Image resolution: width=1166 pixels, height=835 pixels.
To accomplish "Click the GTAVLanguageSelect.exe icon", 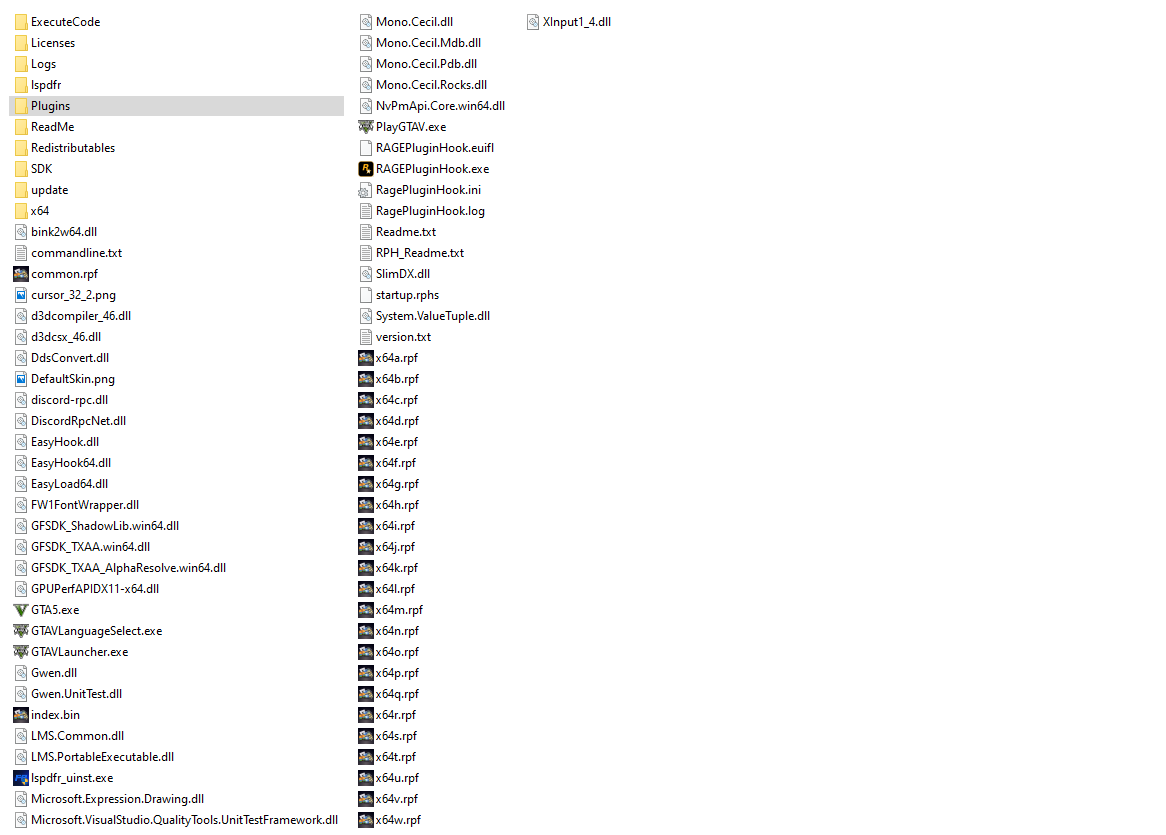I will point(21,631).
